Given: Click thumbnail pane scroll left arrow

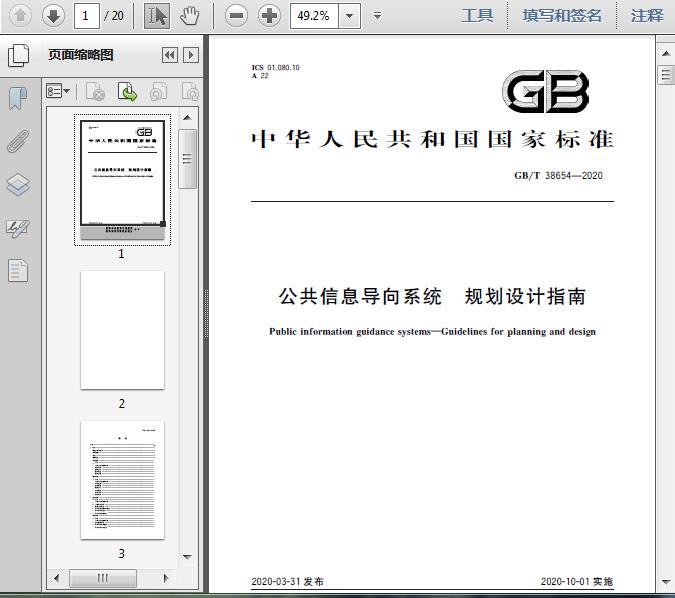Looking at the screenshot, I should [x=56, y=578].
